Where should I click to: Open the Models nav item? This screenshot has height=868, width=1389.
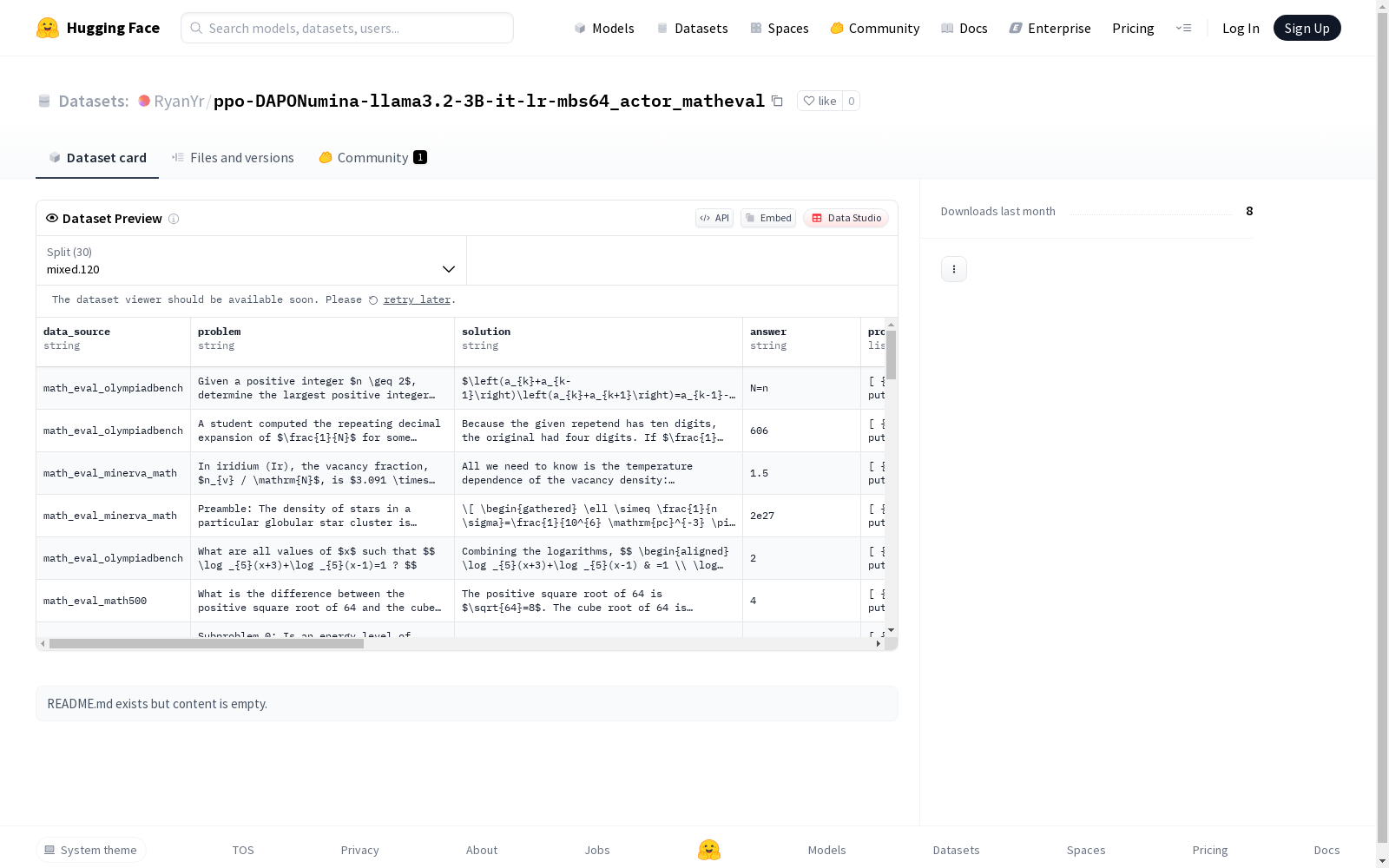(604, 28)
